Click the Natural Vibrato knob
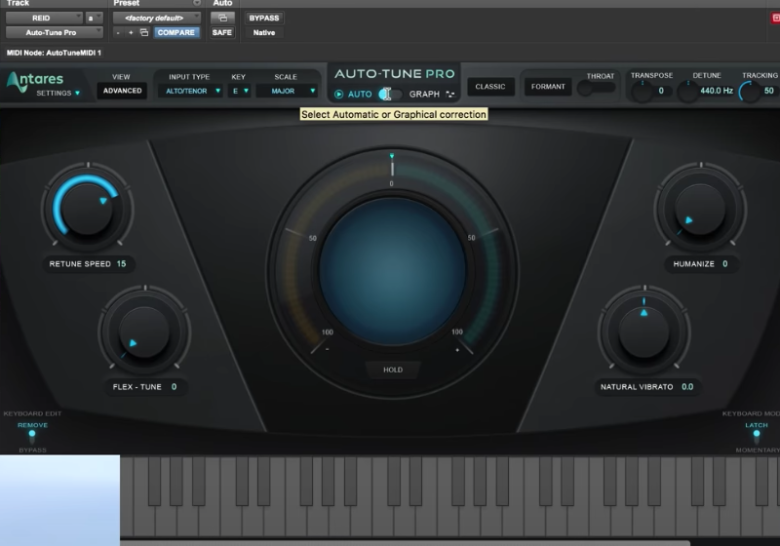 click(x=644, y=332)
